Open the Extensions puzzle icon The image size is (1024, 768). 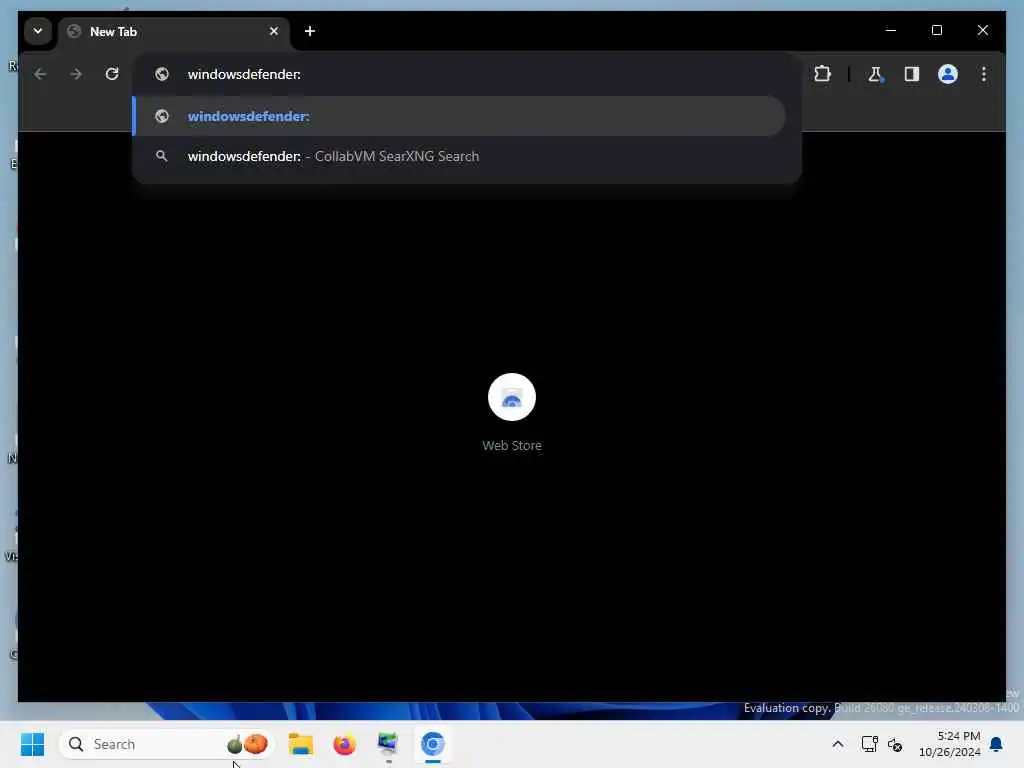(x=822, y=74)
